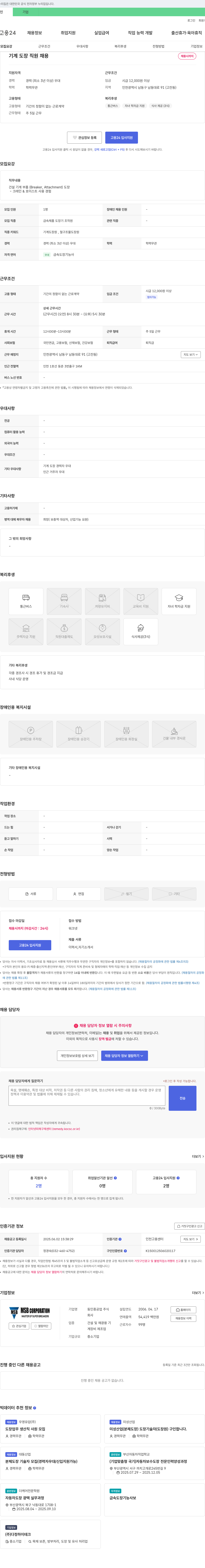Click info icon beside 취업알선기관 알선
This screenshot has width=205, height=1568.
pyautogui.click(x=116, y=1178)
